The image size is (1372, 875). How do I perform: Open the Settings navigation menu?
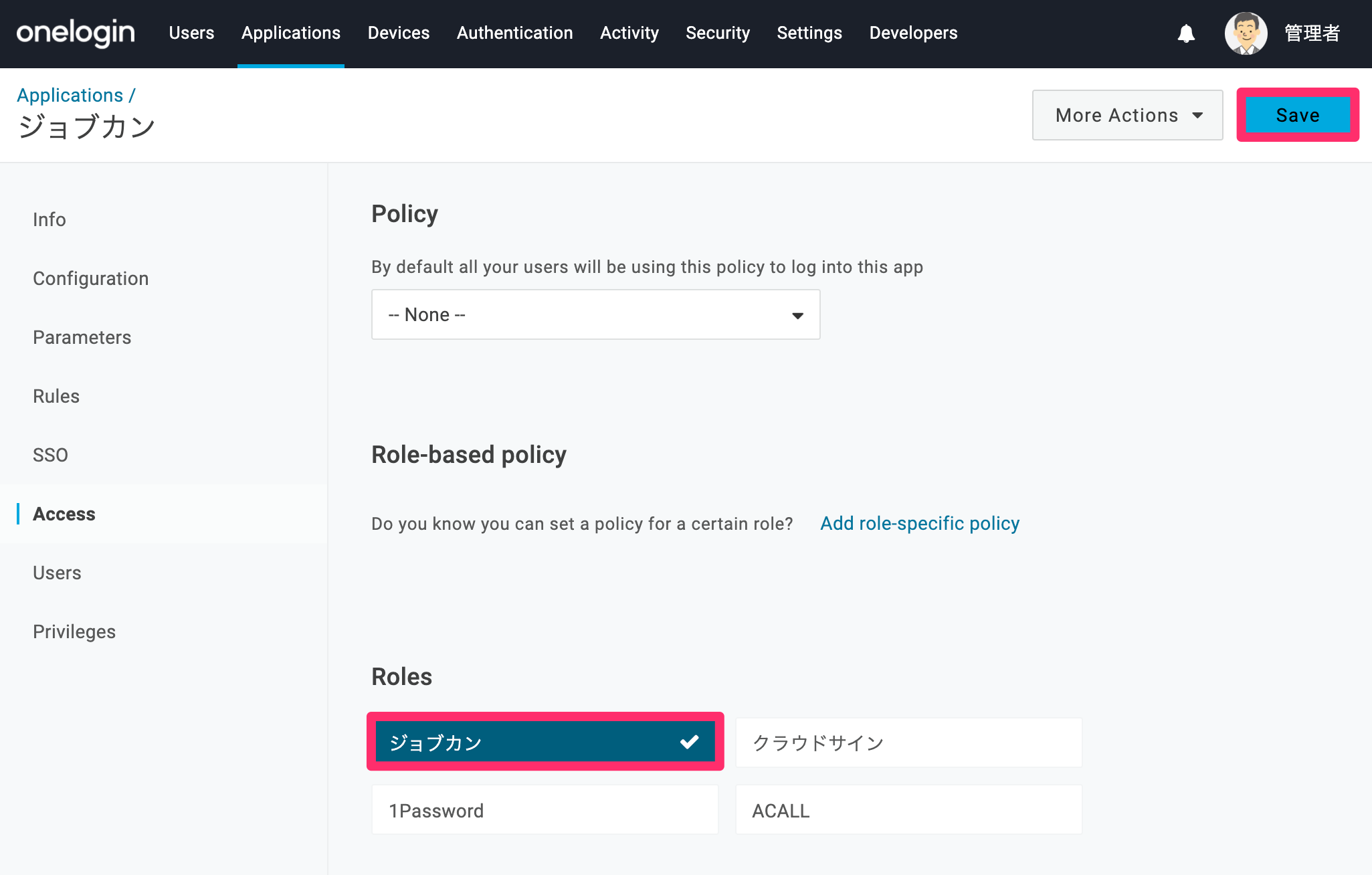[x=809, y=33]
